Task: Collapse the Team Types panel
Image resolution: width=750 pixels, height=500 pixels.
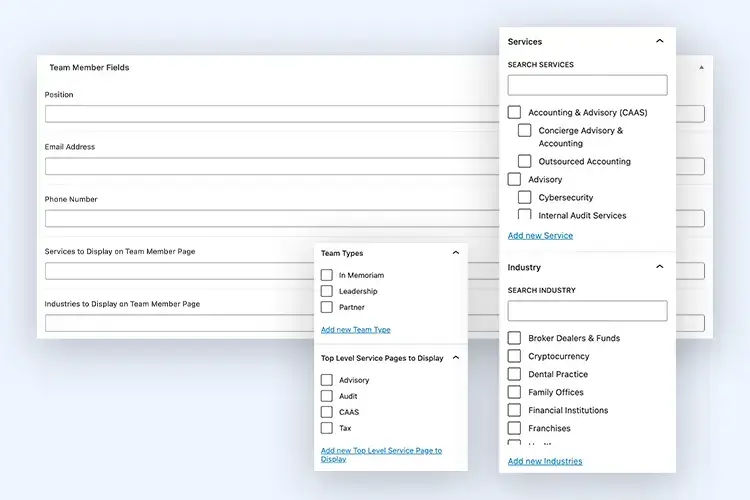Action: 456,254
